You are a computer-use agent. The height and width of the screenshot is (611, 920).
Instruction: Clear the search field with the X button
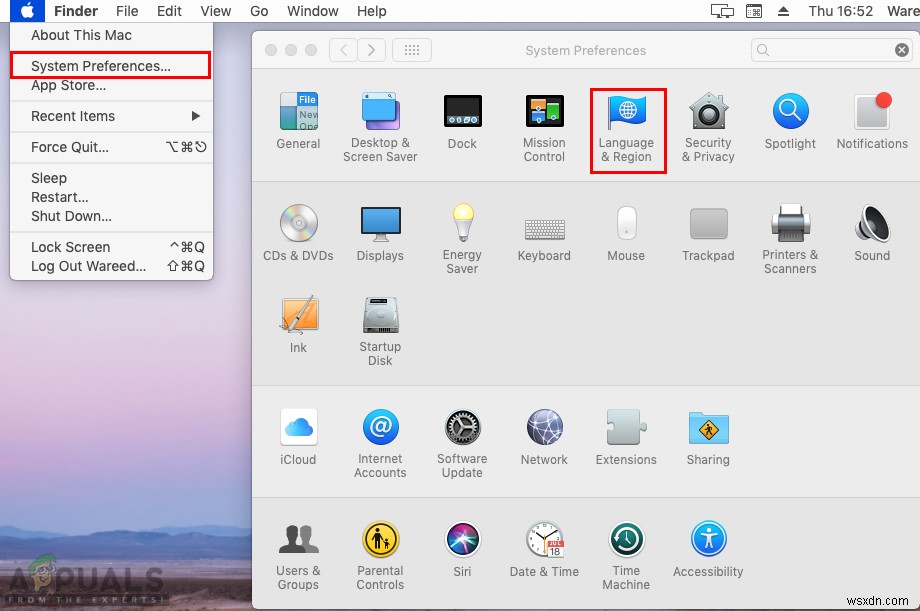tap(900, 49)
